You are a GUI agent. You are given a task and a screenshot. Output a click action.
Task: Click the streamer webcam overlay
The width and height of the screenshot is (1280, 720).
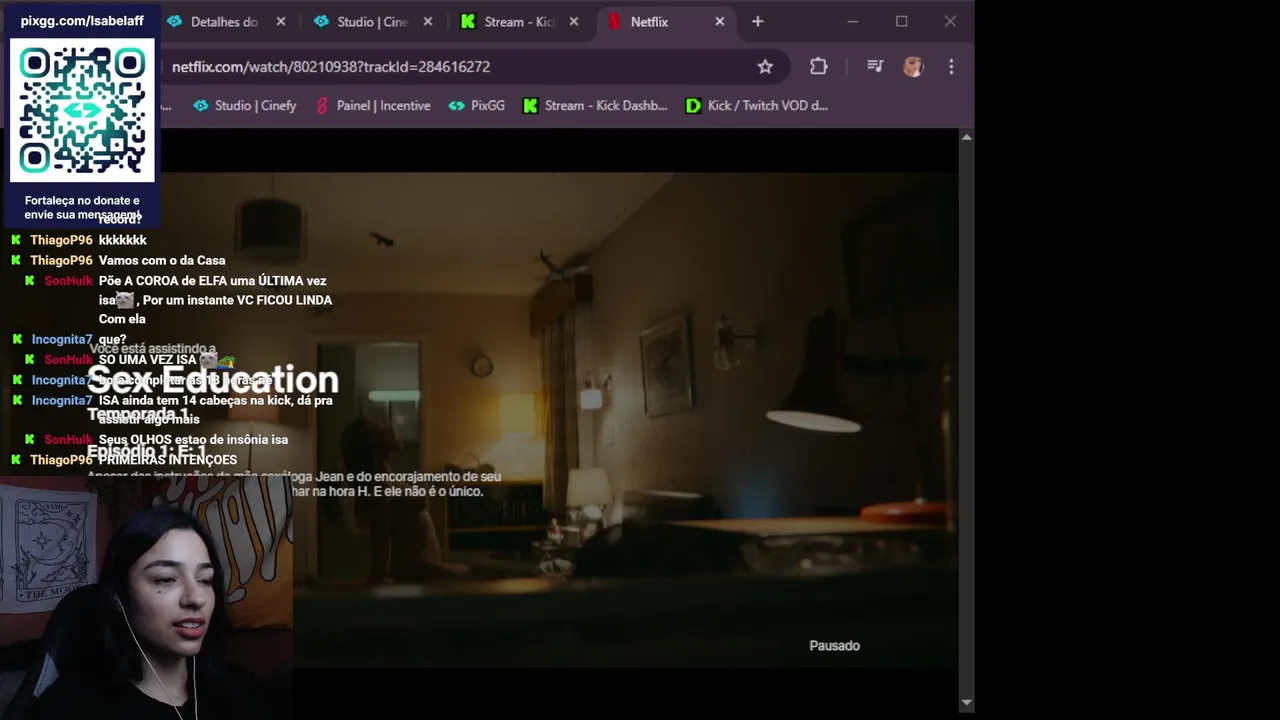click(146, 600)
